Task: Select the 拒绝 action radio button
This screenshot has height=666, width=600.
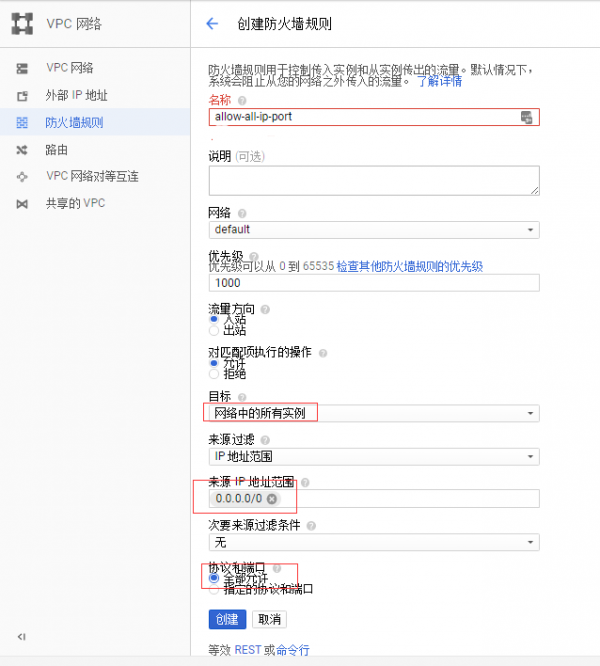Action: click(214, 374)
